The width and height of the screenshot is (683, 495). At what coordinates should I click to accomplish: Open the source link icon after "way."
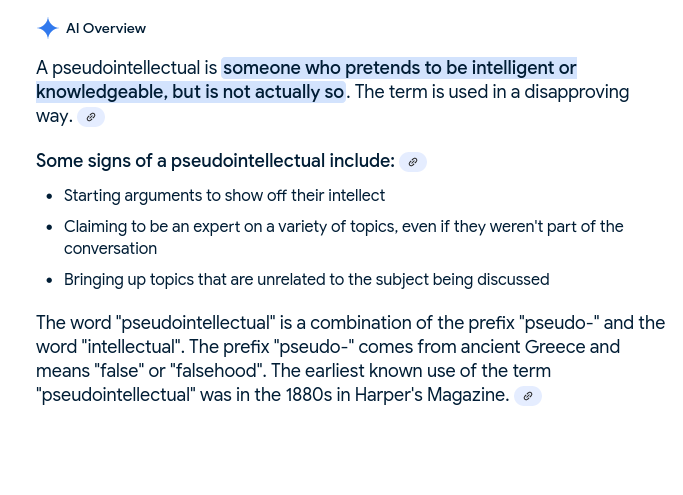[x=91, y=117]
